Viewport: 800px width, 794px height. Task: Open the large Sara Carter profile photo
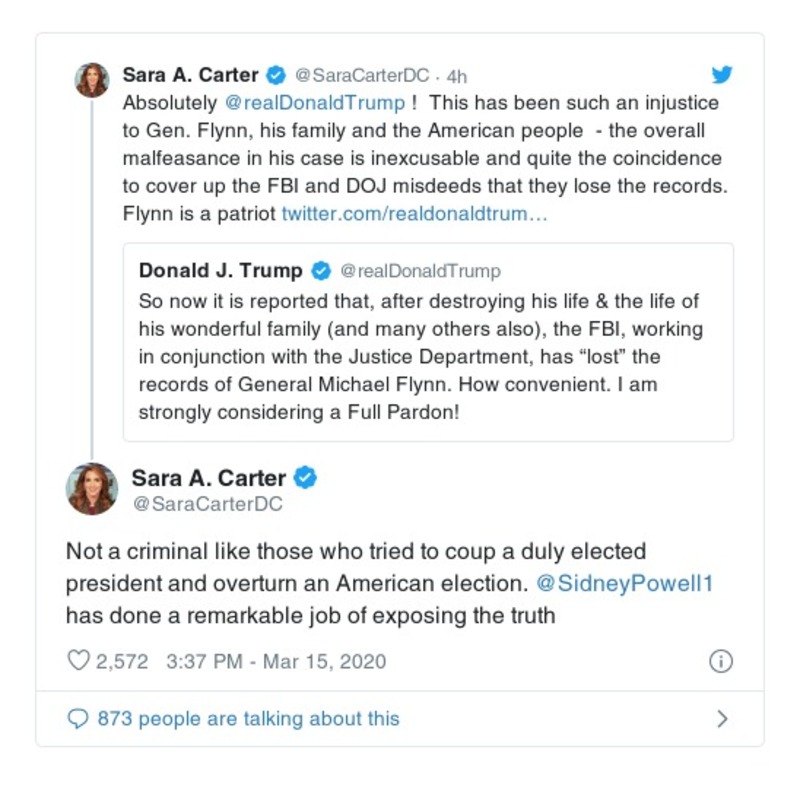point(92,489)
